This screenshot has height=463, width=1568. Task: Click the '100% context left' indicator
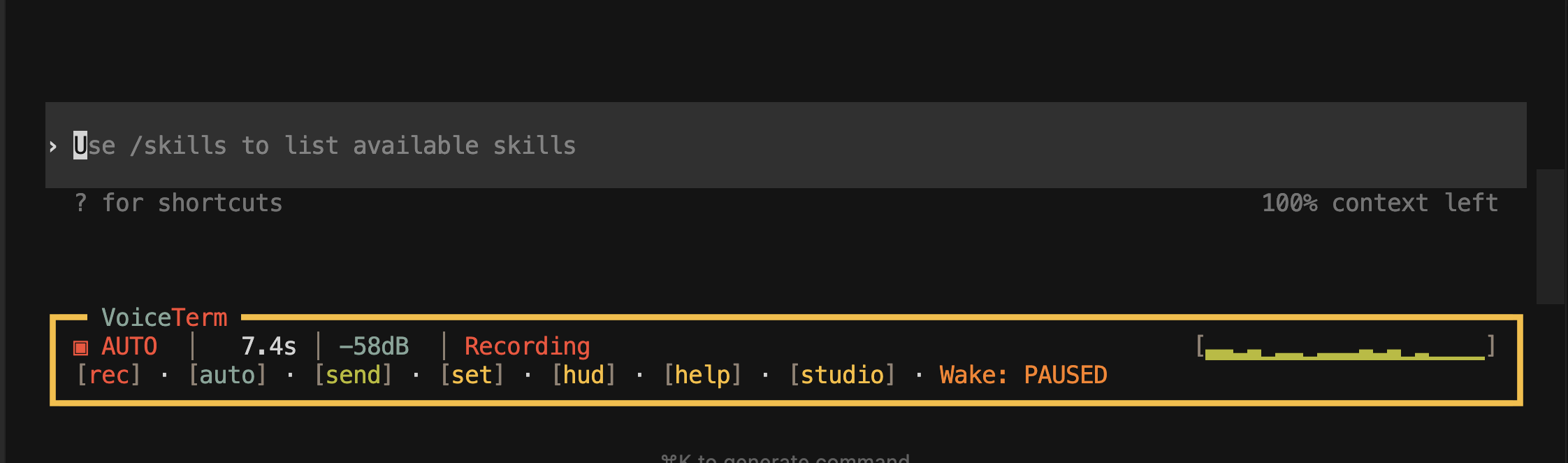(x=1380, y=203)
